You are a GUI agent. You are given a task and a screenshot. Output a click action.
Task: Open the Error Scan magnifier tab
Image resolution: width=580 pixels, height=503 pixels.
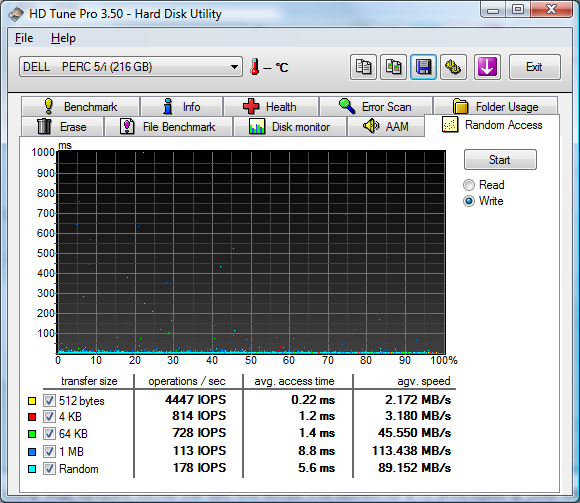376,107
